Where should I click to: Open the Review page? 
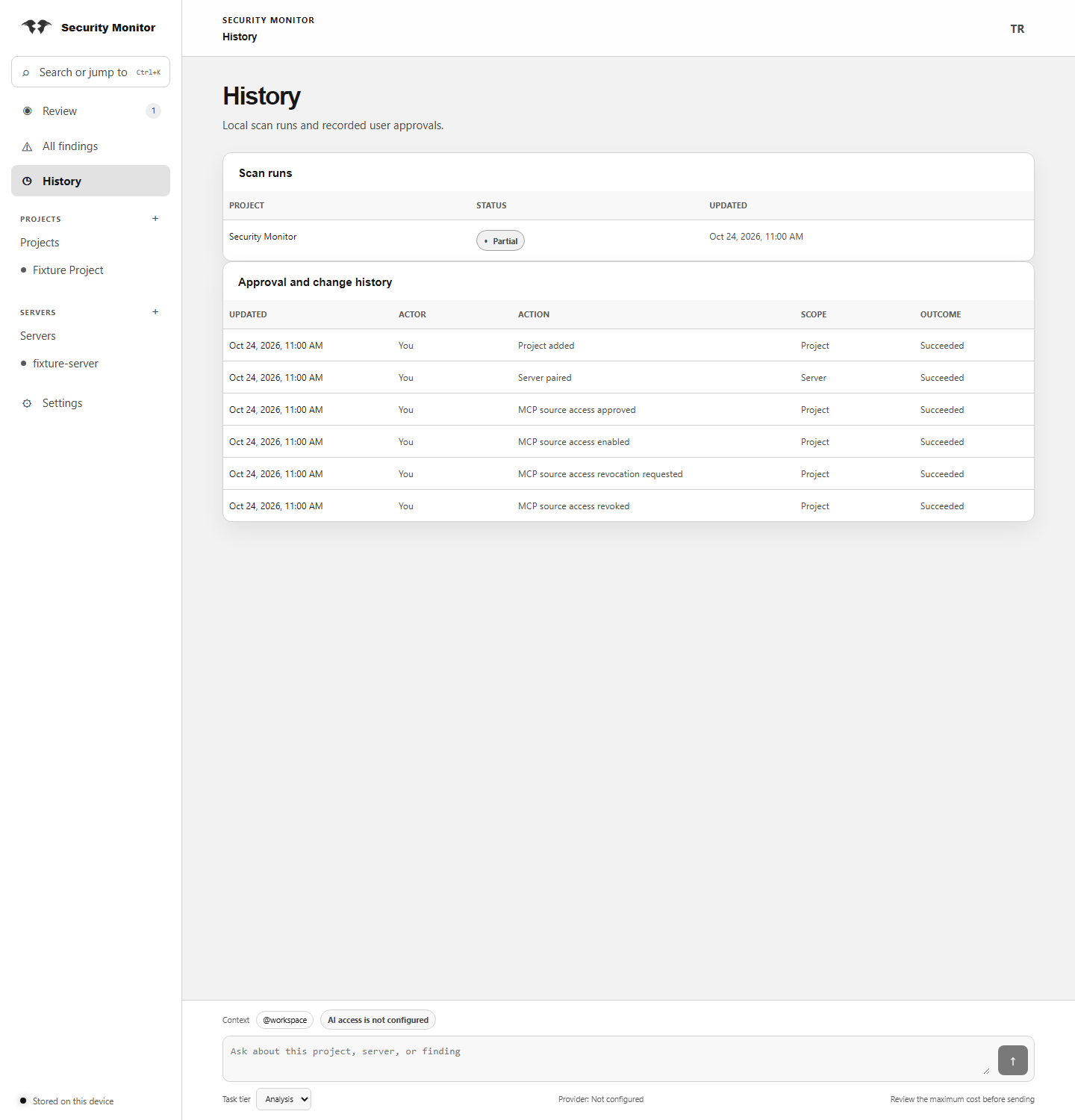pos(90,111)
